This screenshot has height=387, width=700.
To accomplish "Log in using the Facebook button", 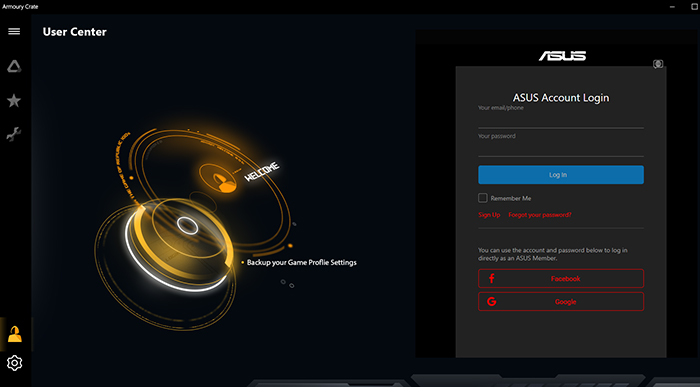I will point(561,279).
